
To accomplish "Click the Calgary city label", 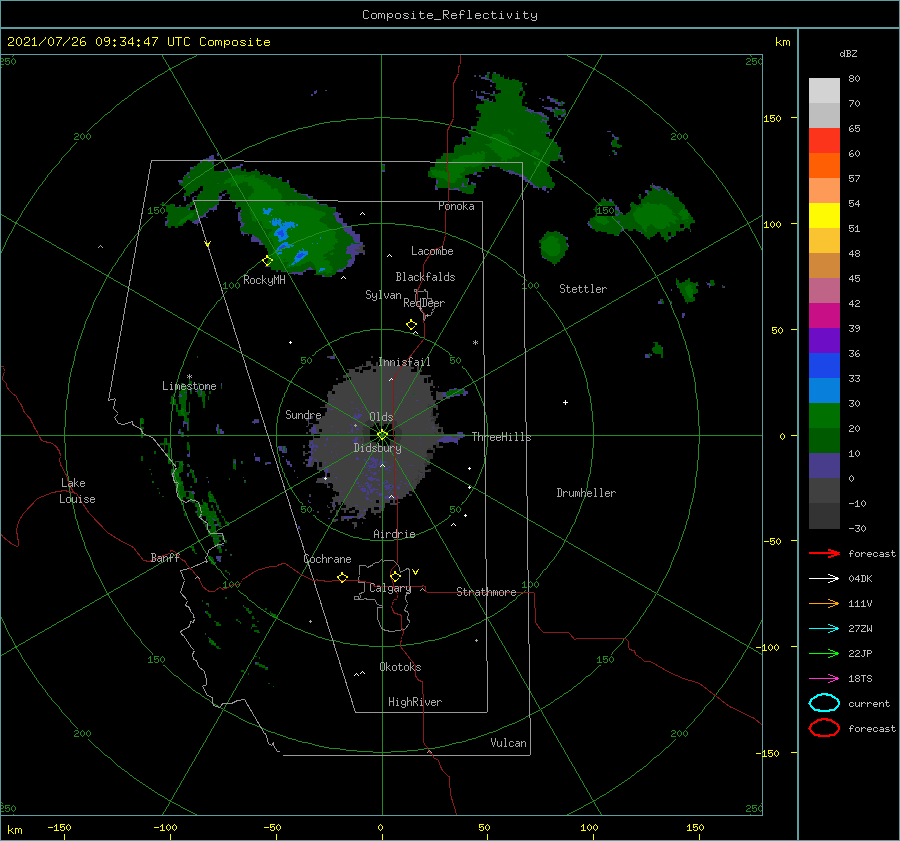I will 390,588.
